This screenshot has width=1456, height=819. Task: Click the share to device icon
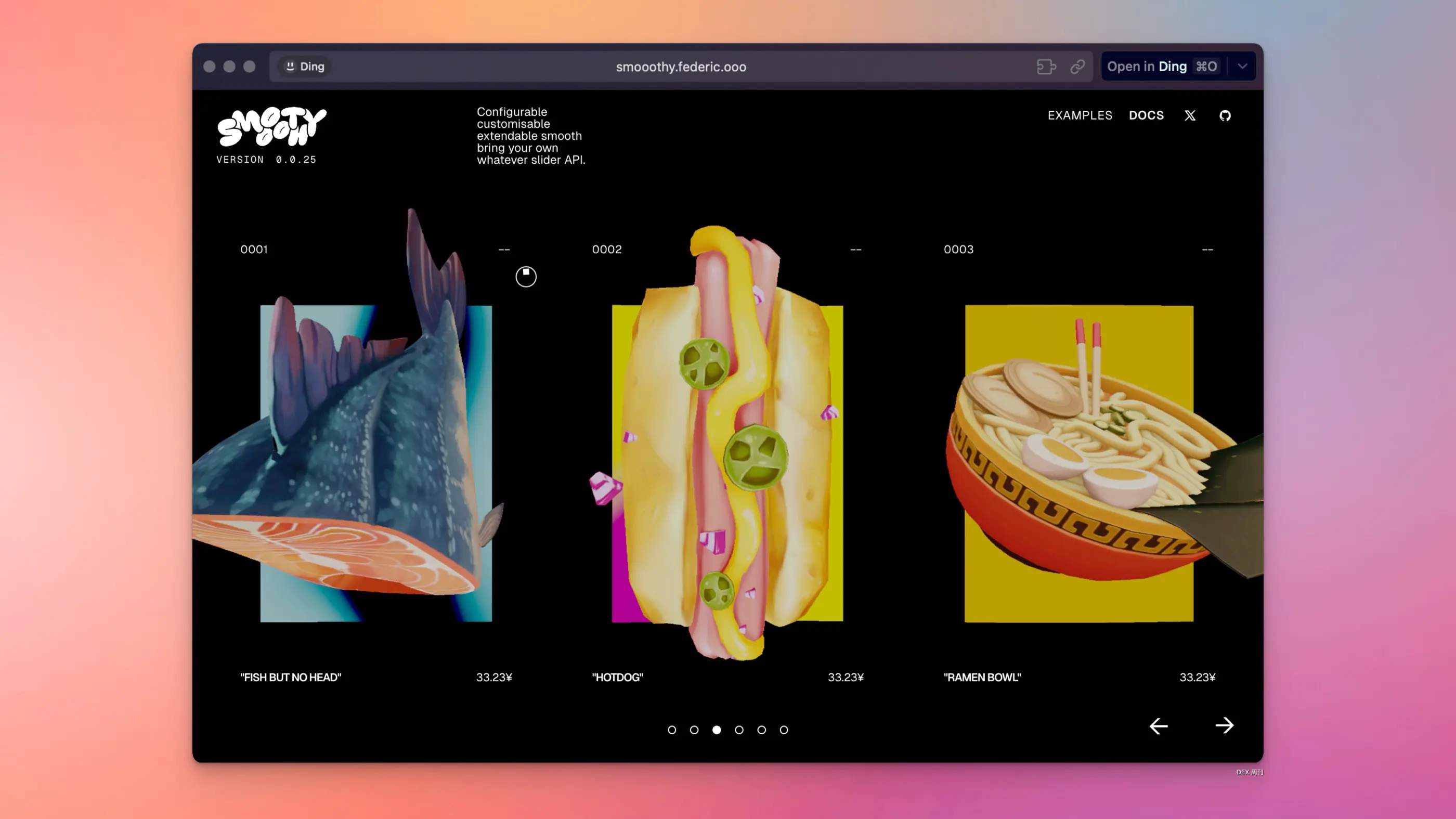point(1046,67)
